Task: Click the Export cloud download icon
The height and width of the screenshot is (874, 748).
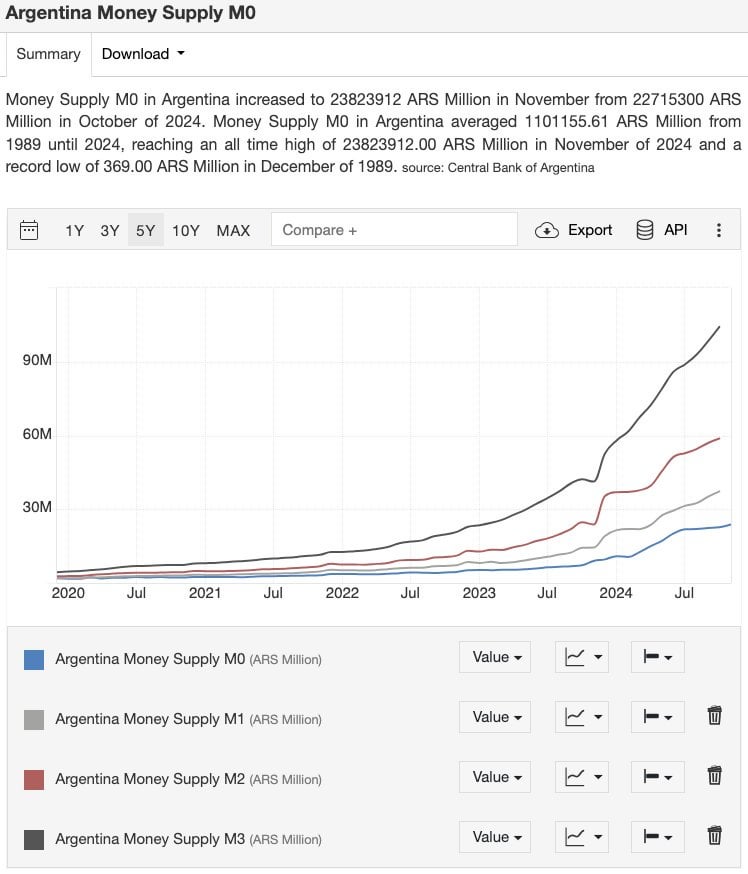Action: click(546, 230)
